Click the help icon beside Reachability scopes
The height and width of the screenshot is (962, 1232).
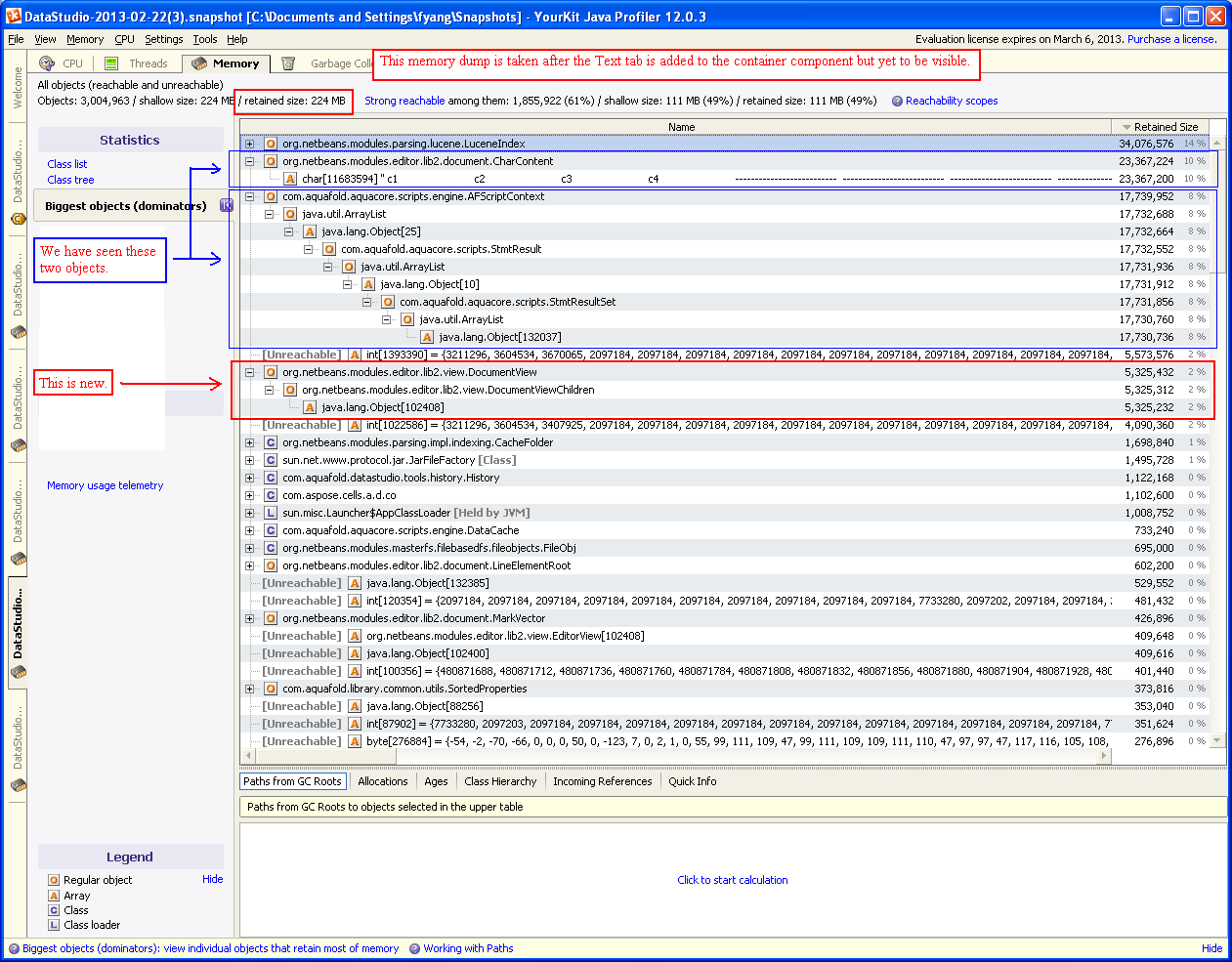click(897, 101)
